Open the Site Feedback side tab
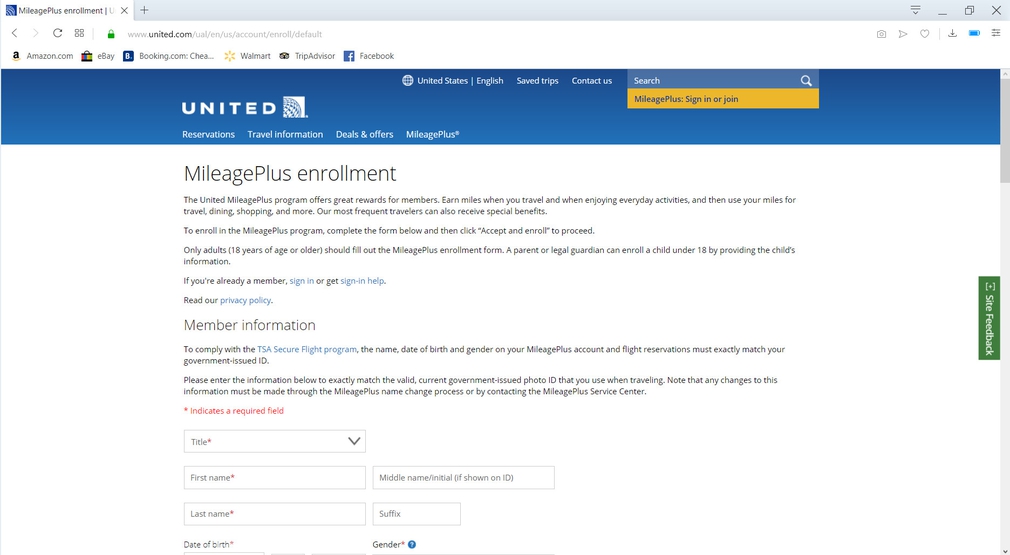Image resolution: width=1010 pixels, height=555 pixels. point(989,318)
